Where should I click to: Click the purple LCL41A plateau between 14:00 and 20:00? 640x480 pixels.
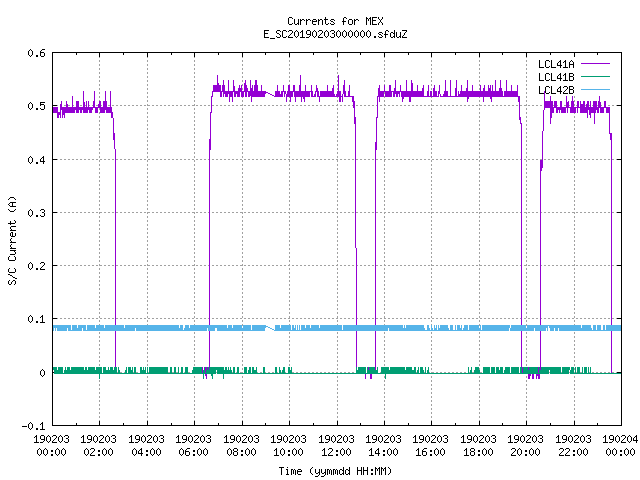click(x=449, y=94)
